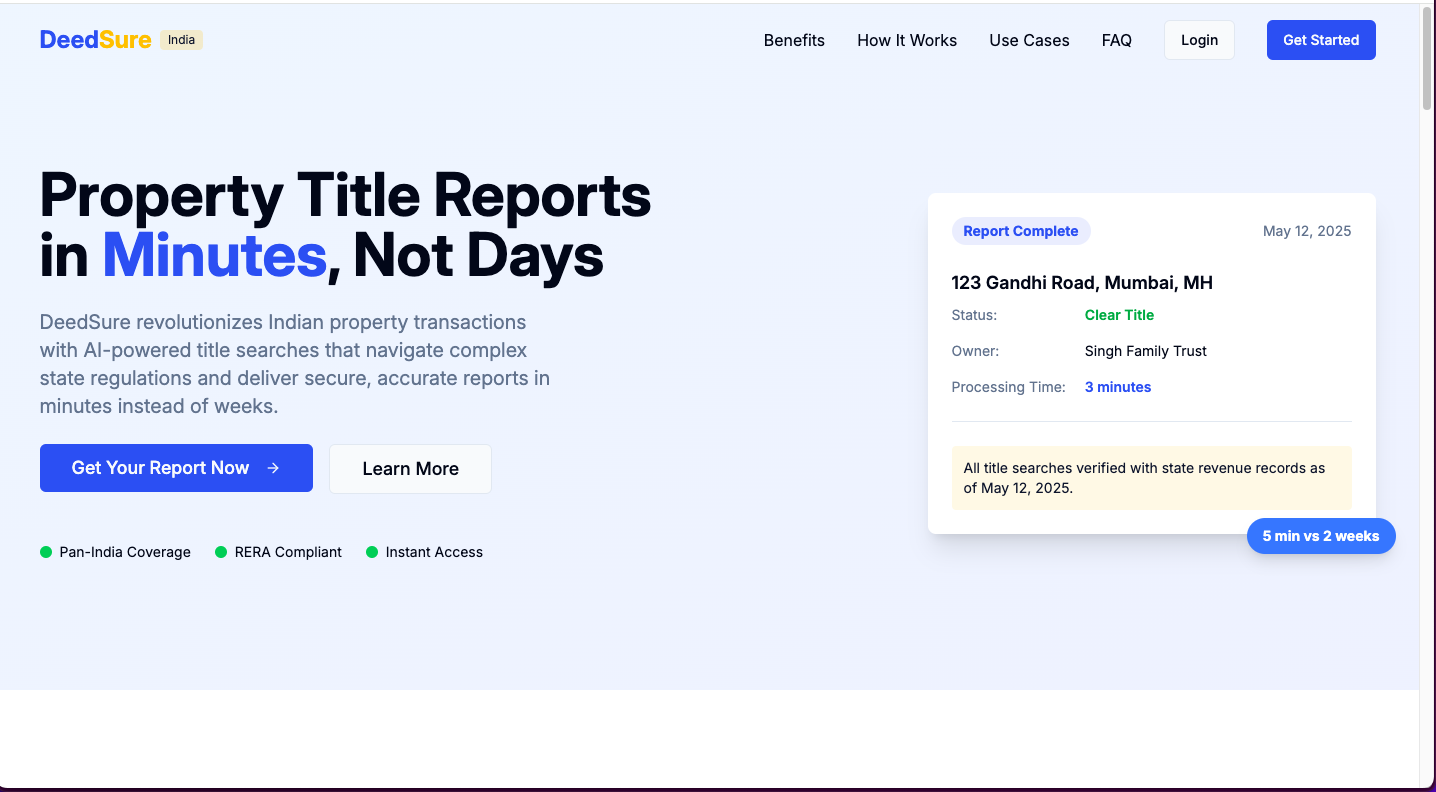Click the DeedSure logo
1436x792 pixels.
[96, 40]
